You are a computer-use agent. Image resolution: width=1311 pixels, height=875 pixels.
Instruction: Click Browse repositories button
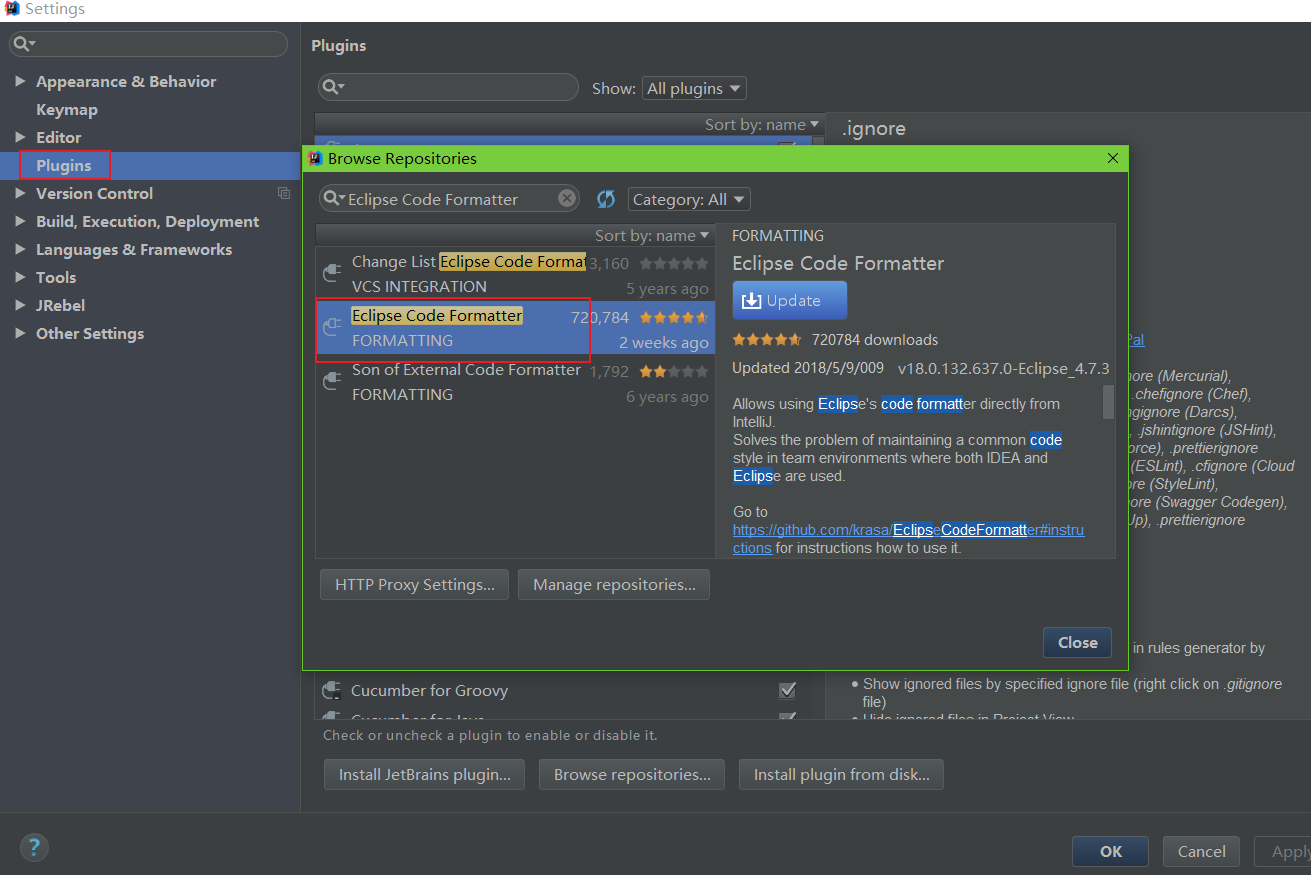tap(632, 774)
